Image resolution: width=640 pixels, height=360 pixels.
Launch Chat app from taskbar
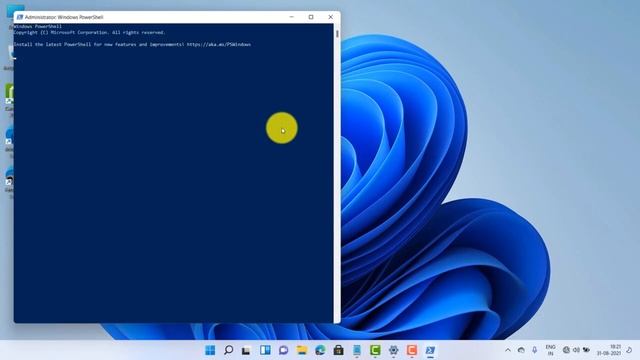pos(284,350)
